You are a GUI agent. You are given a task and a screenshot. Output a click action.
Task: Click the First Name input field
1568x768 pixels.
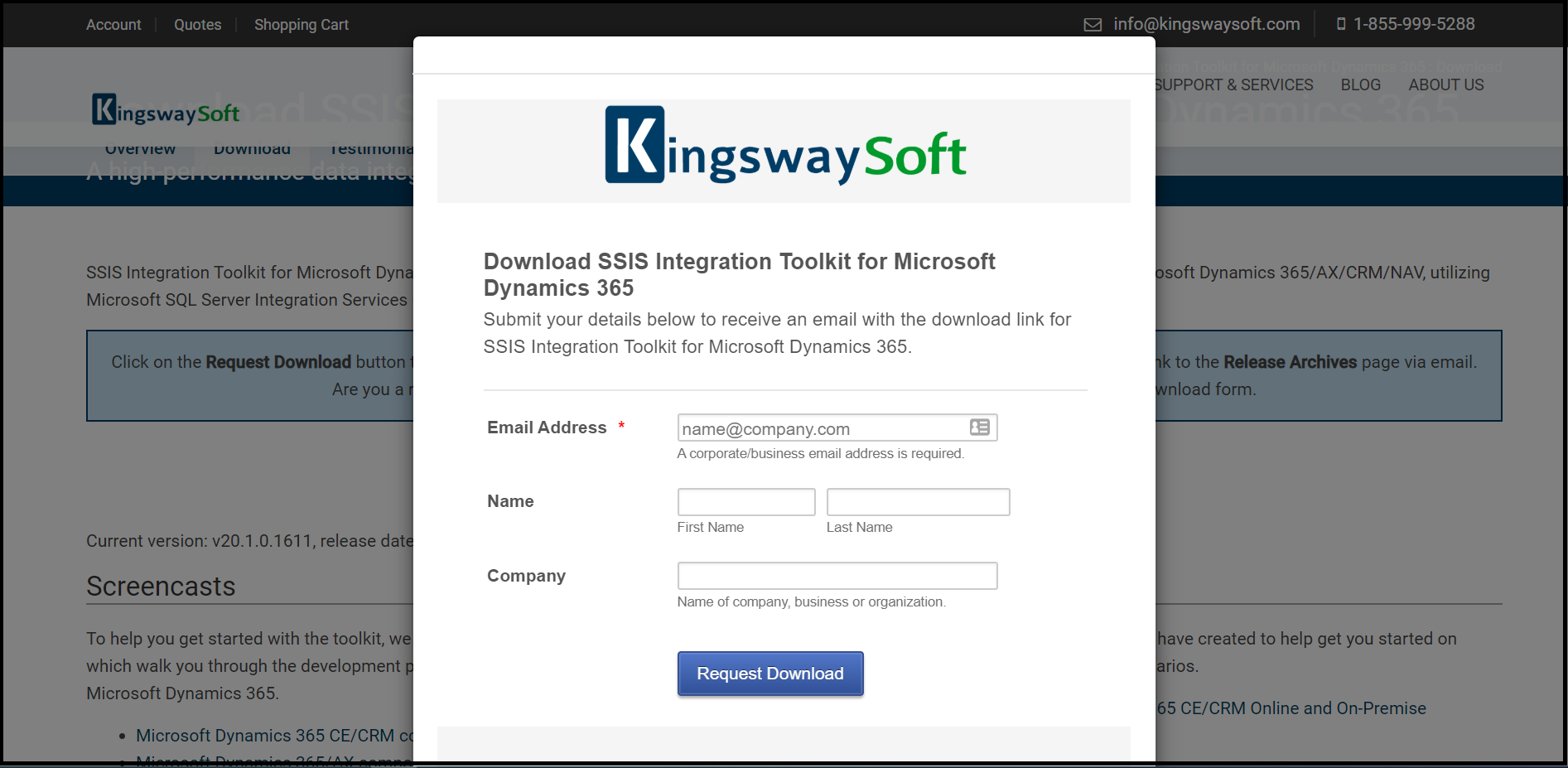coord(745,502)
